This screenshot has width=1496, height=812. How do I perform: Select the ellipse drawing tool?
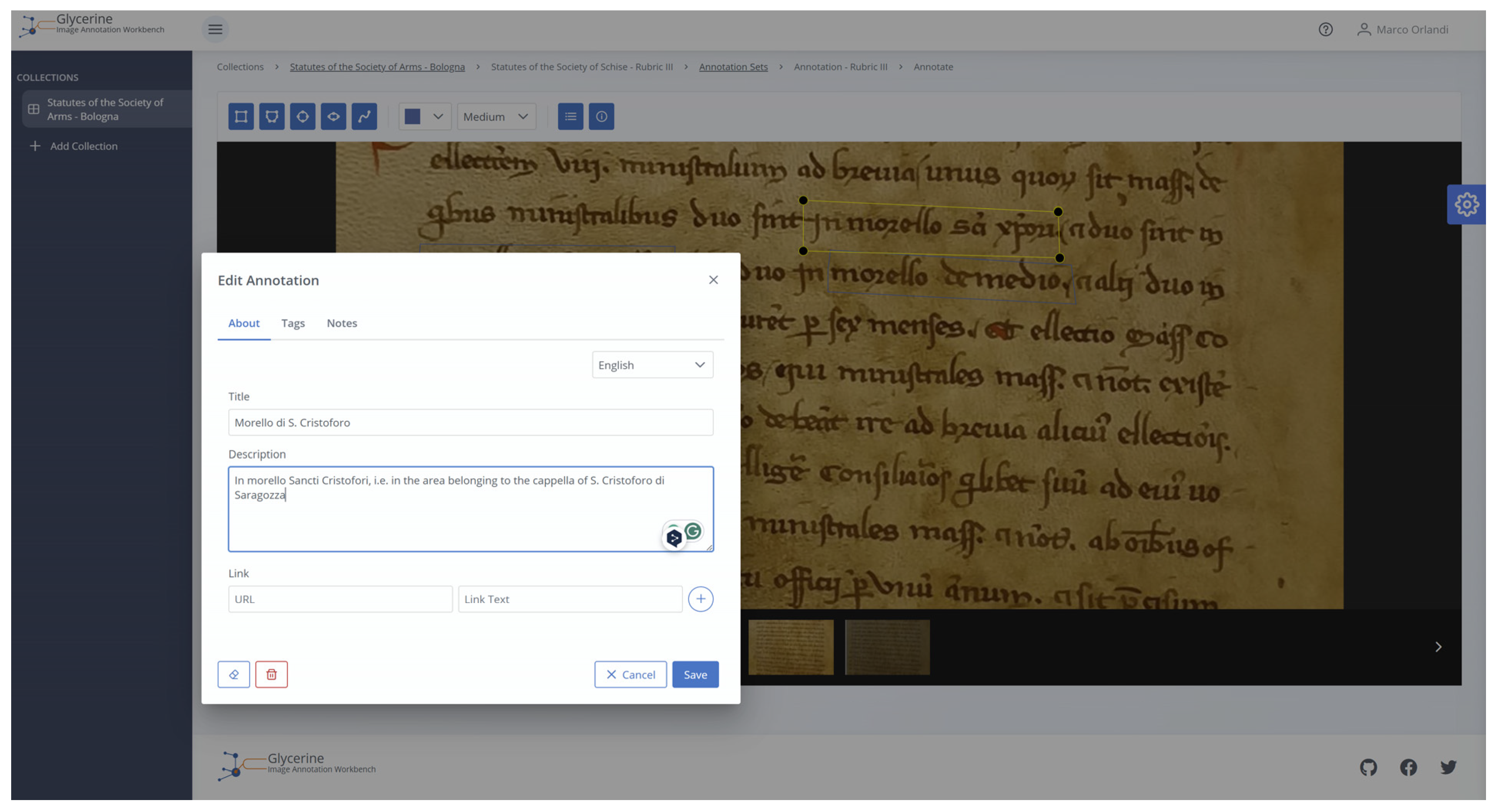point(333,117)
